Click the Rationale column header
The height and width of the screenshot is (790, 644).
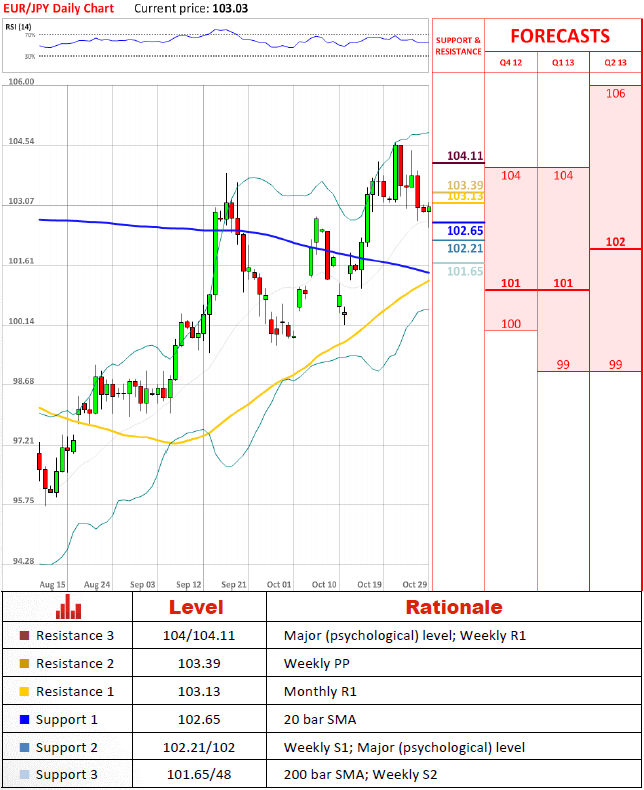coord(453,607)
